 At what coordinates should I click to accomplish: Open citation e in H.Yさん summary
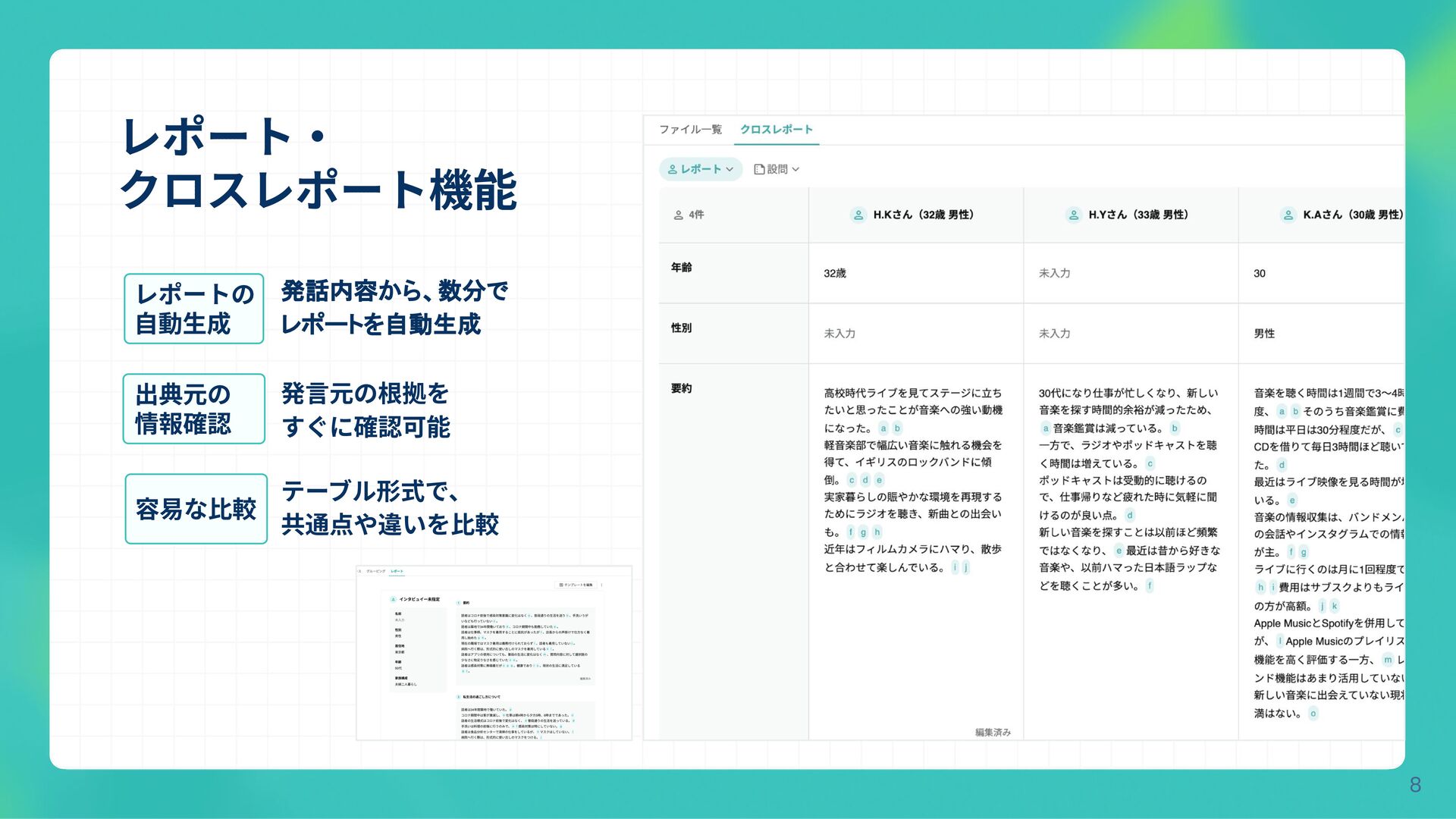coord(1119,551)
